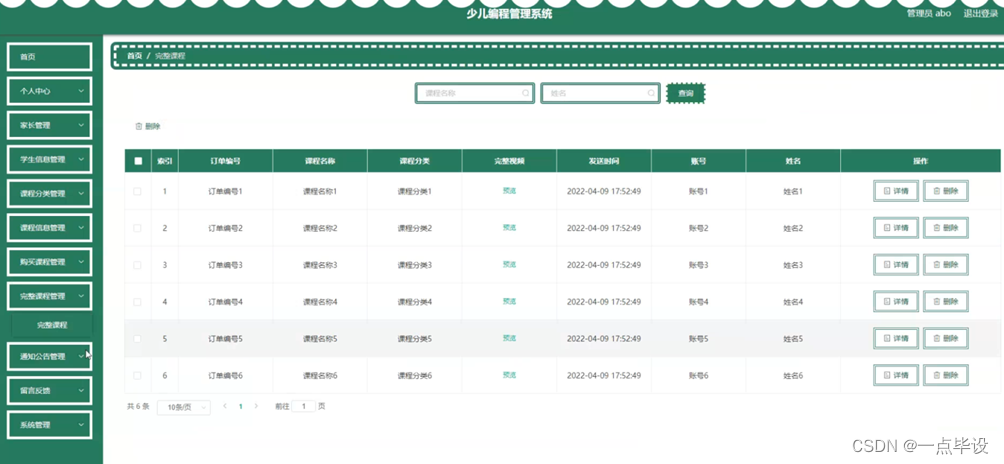
Task: Open 详情 for row 姓名2
Action: tap(896, 228)
